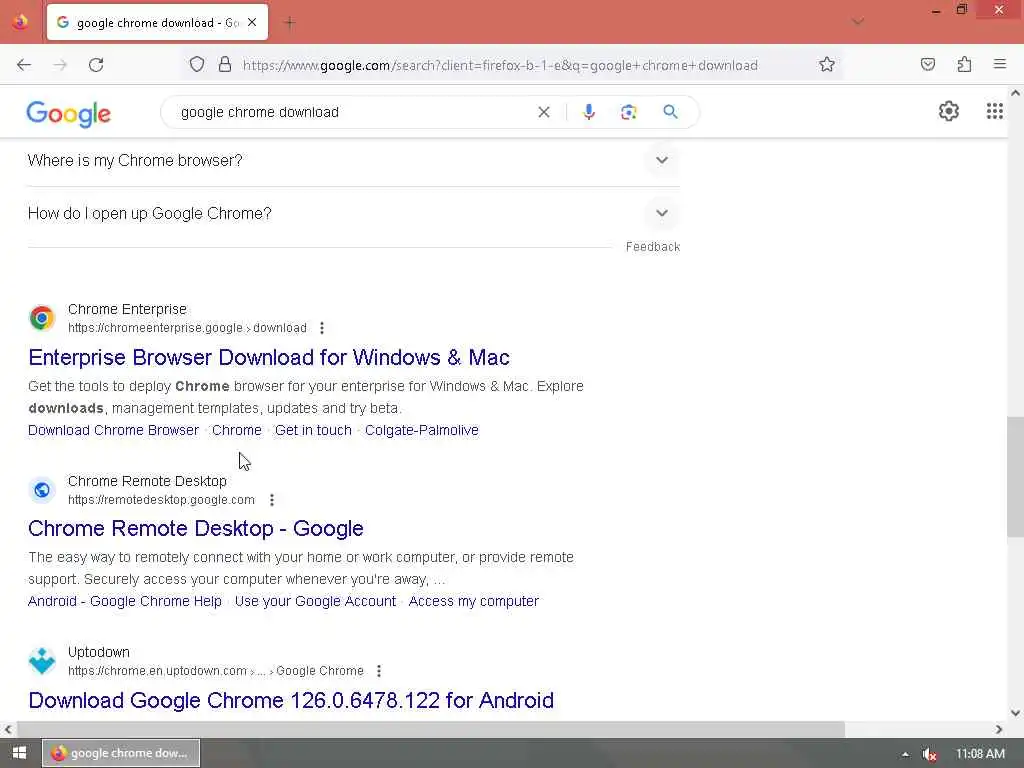Click the Feedback link

click(652, 247)
